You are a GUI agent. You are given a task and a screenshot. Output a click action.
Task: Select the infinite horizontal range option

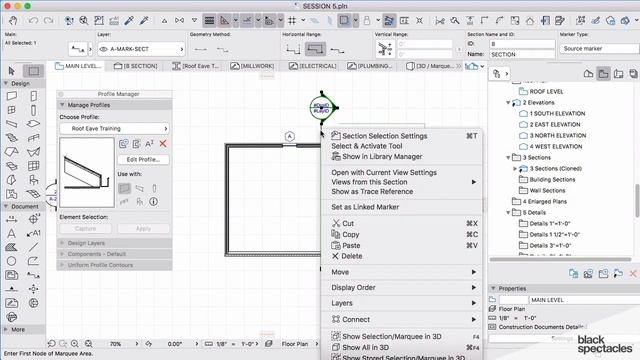tap(293, 49)
